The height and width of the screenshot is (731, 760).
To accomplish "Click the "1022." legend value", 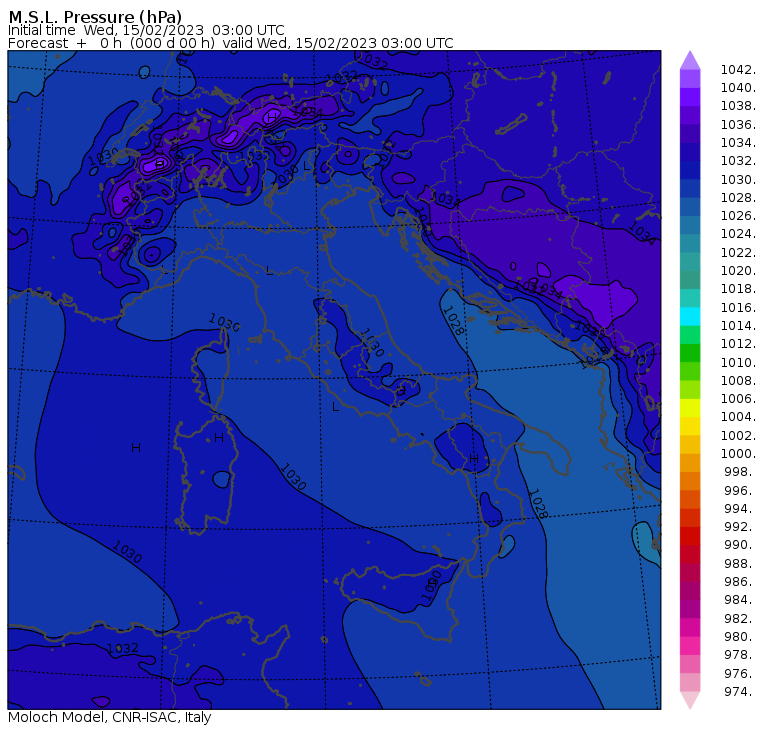I will click(738, 253).
